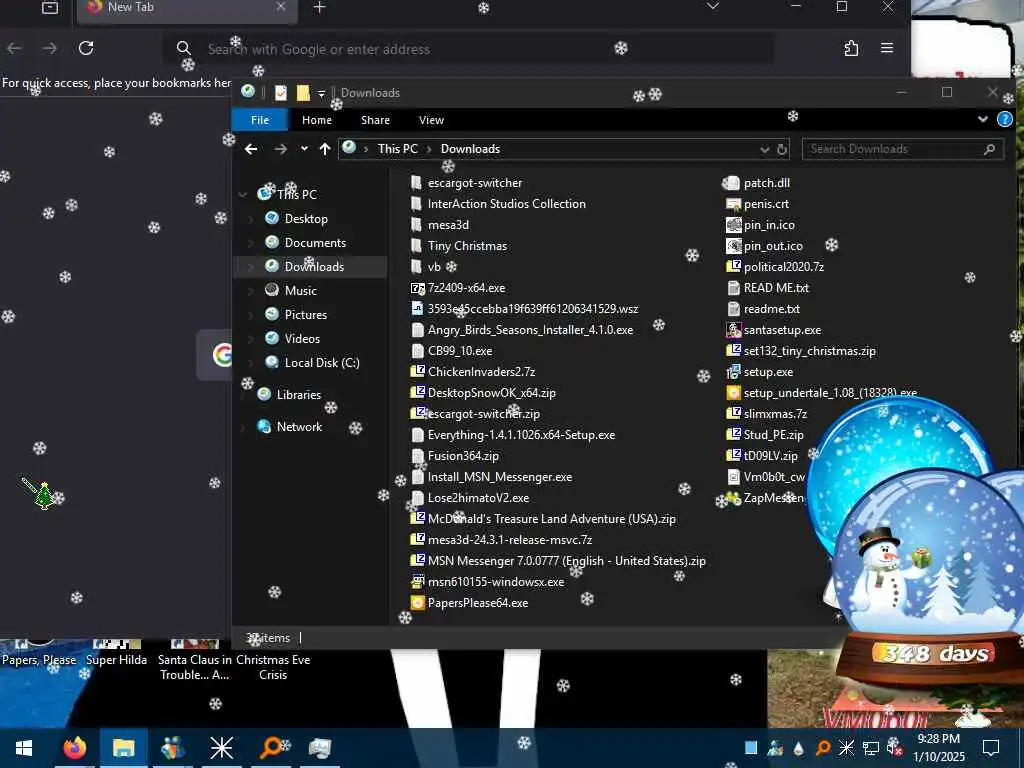The width and height of the screenshot is (1024, 768).
Task: Open the Windows Start menu
Action: pos(24,748)
